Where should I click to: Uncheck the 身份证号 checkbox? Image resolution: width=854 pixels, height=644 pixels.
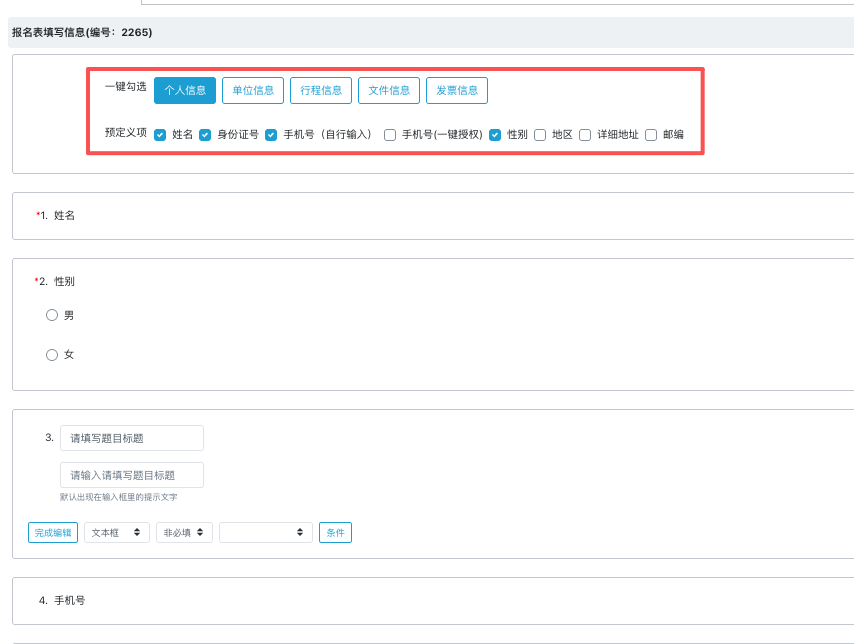pos(205,135)
